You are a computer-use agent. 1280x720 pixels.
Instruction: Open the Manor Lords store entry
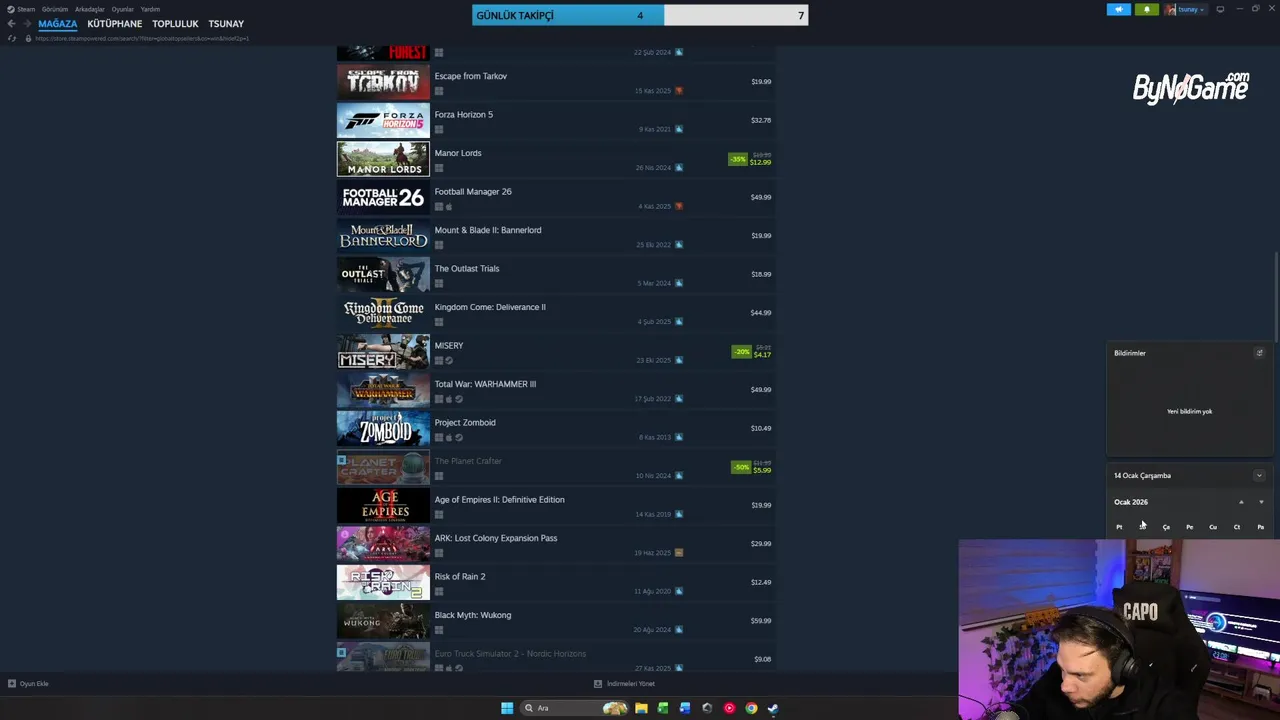(x=556, y=159)
